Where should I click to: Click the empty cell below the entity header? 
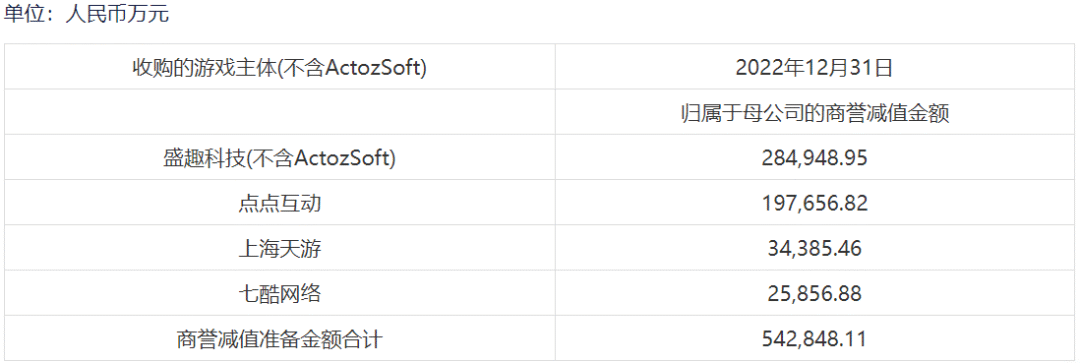[280, 113]
